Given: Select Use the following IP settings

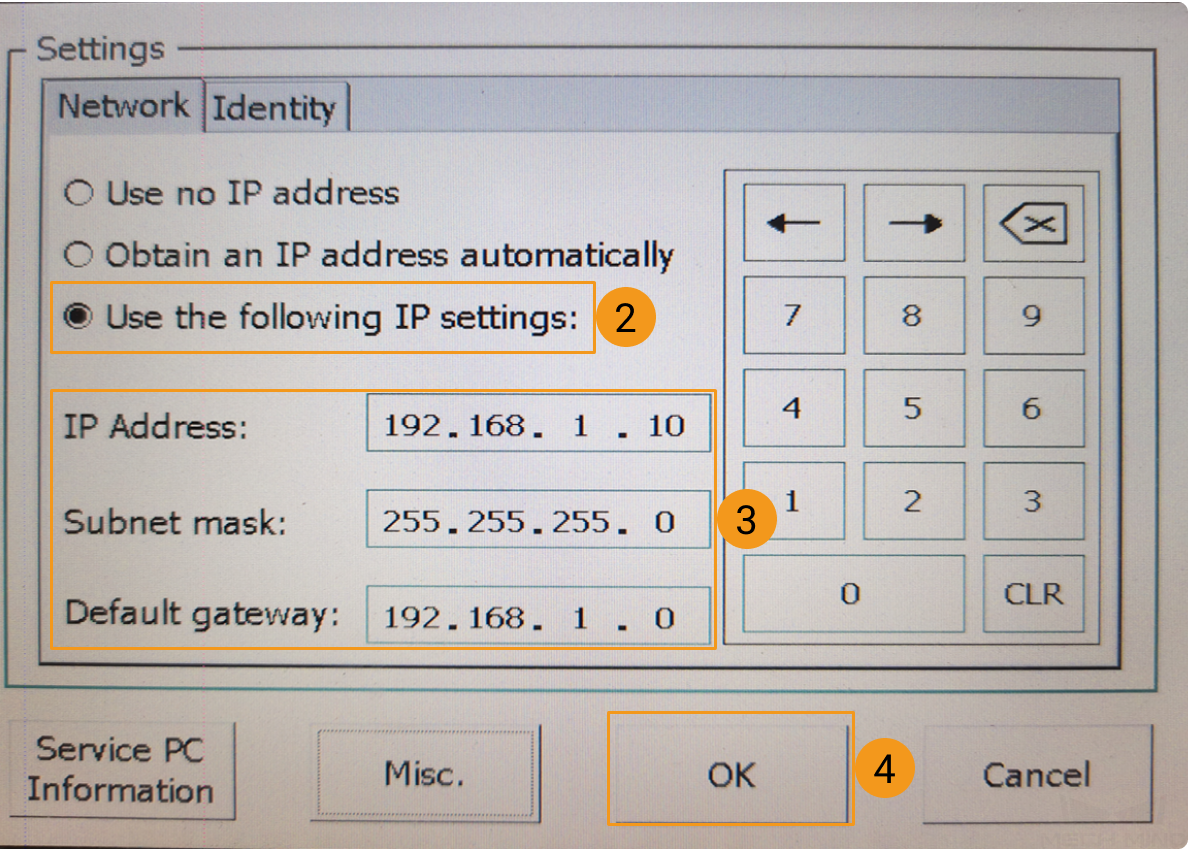Looking at the screenshot, I should [321, 317].
